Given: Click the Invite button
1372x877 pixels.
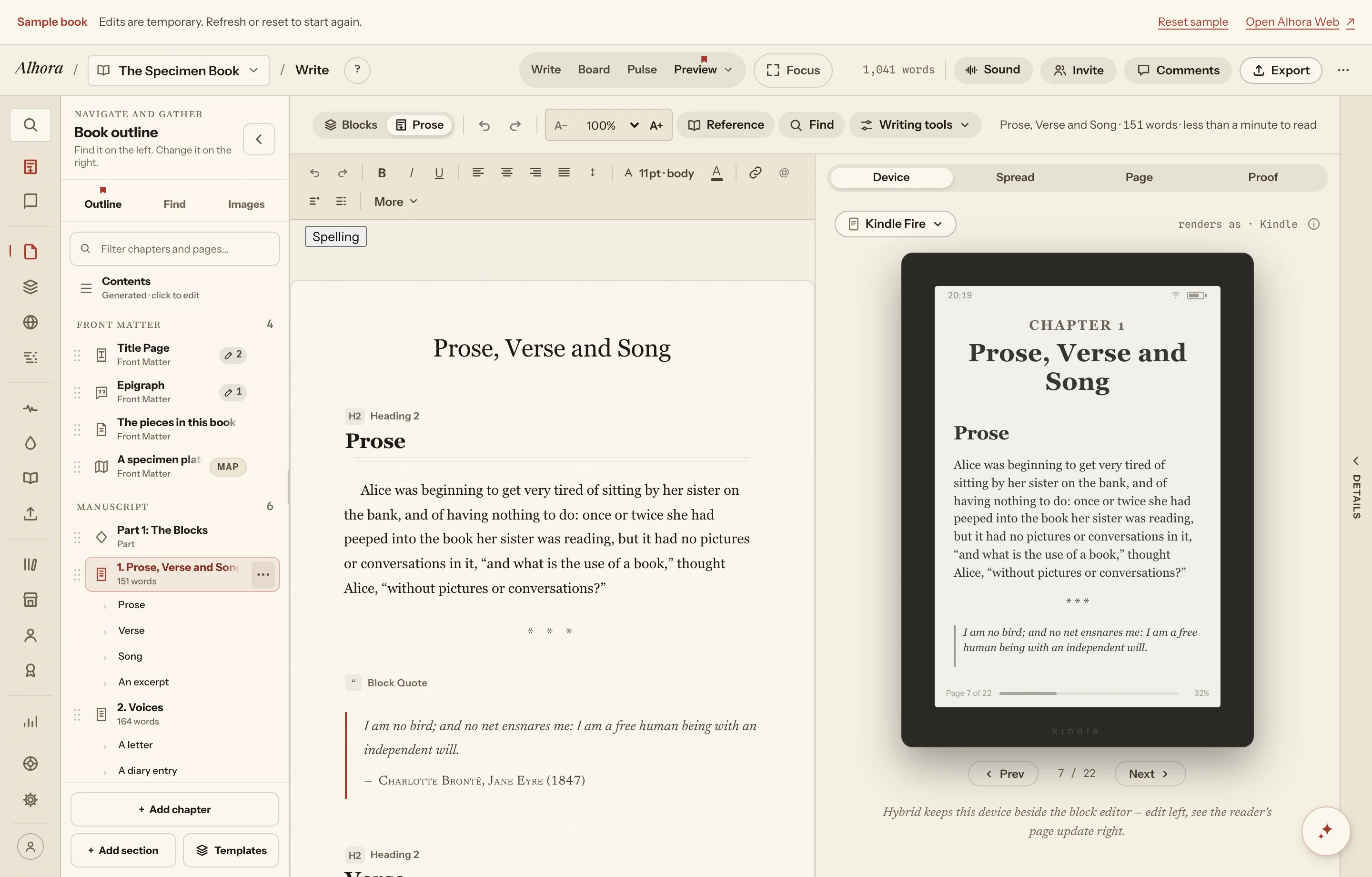Looking at the screenshot, I should click(1078, 70).
